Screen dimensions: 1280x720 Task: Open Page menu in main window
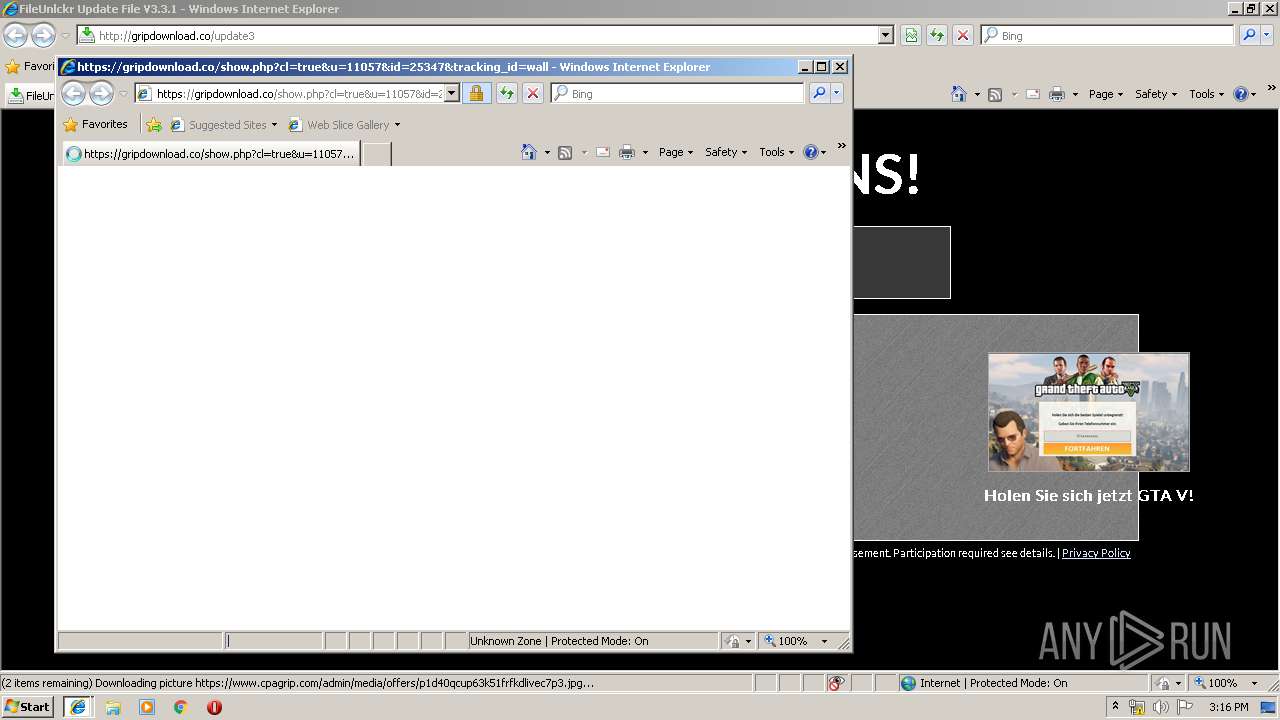(x=1105, y=94)
